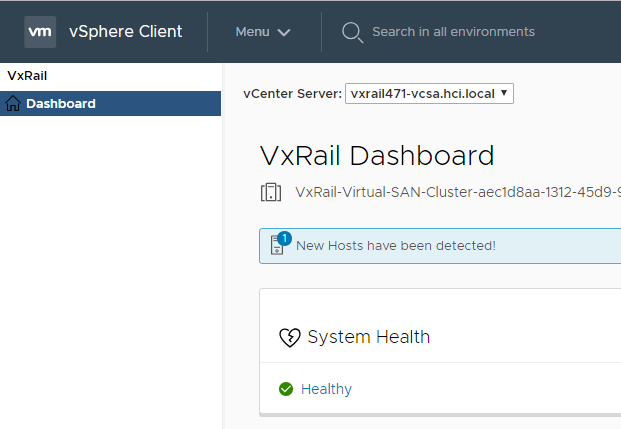Click the New Hosts have been detected banner
The height and width of the screenshot is (429, 621).
[x=440, y=246]
